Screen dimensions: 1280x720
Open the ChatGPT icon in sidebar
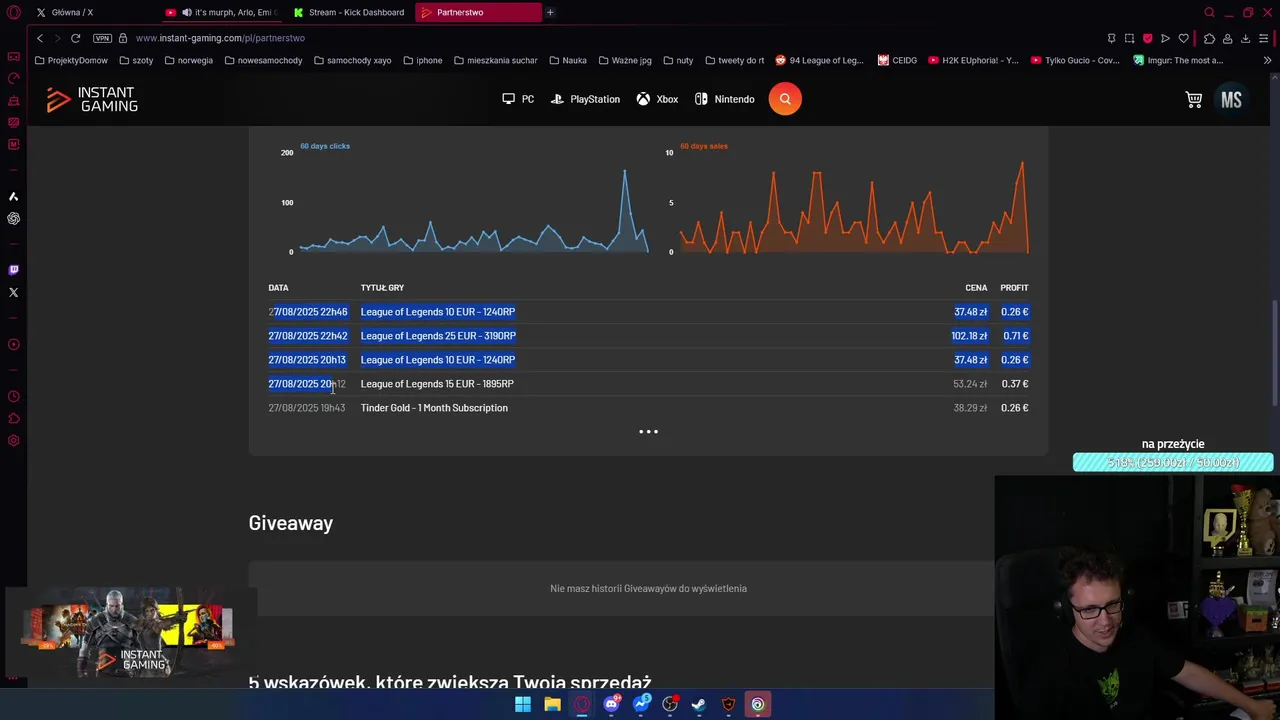(13, 219)
